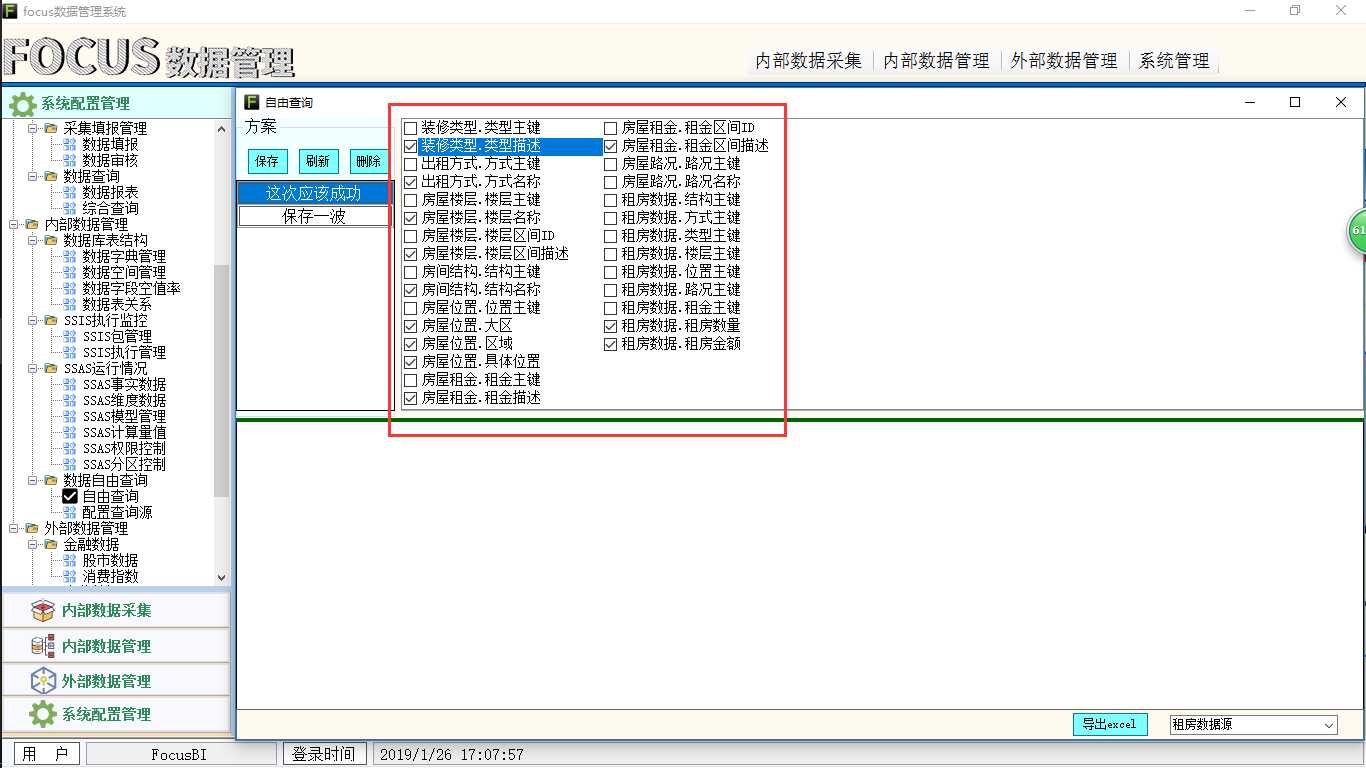
Task: Enable 房屋路况.路况名称 checkbox
Action: [x=611, y=182]
